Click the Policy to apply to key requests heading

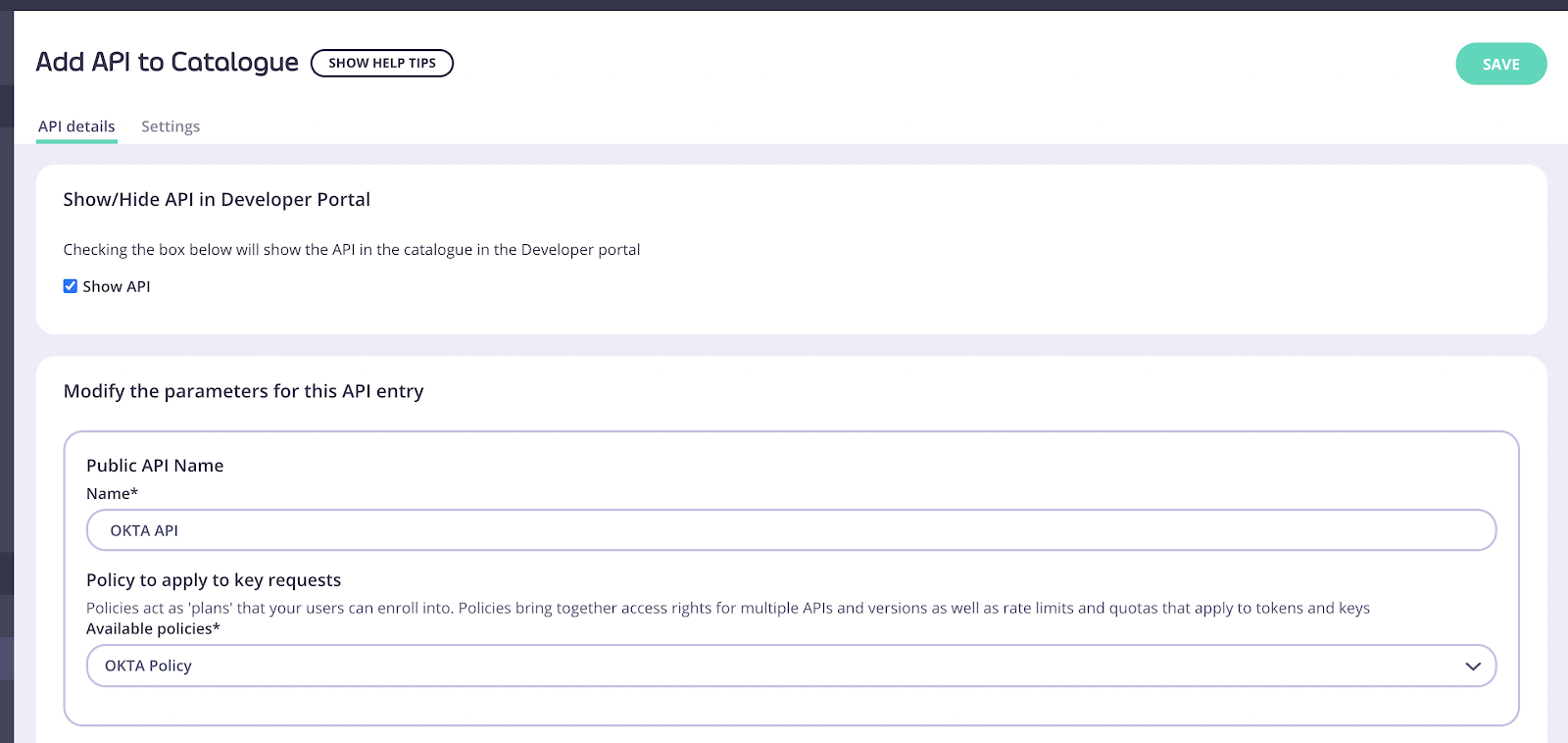(214, 580)
